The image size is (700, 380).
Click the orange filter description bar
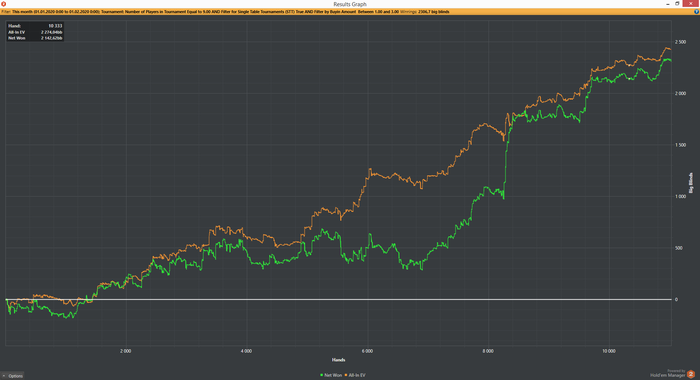tap(350, 12)
